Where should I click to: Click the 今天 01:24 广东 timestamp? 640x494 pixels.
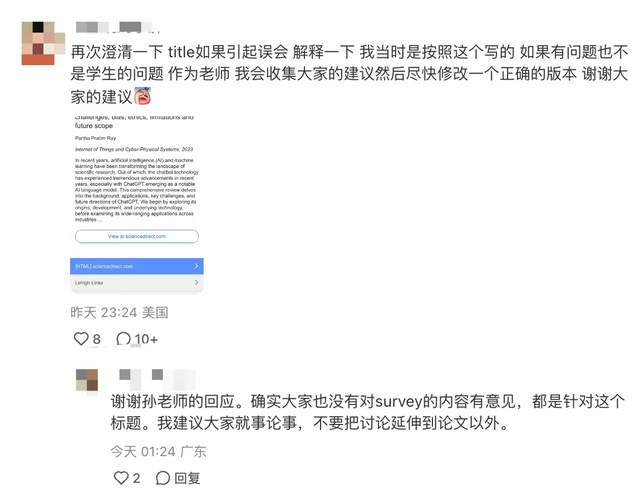pos(158,451)
